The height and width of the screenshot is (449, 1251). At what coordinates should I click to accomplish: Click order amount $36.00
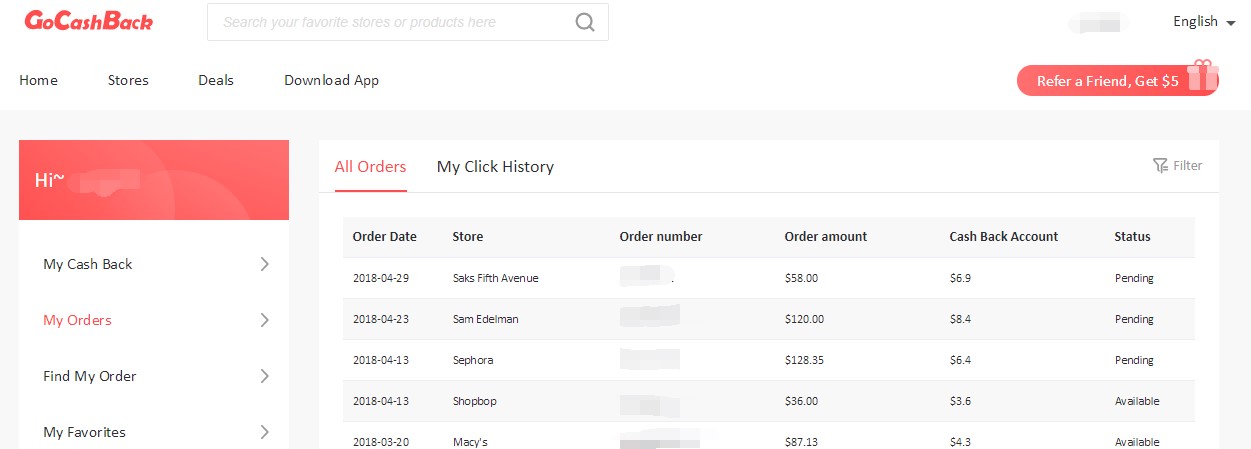(x=801, y=401)
